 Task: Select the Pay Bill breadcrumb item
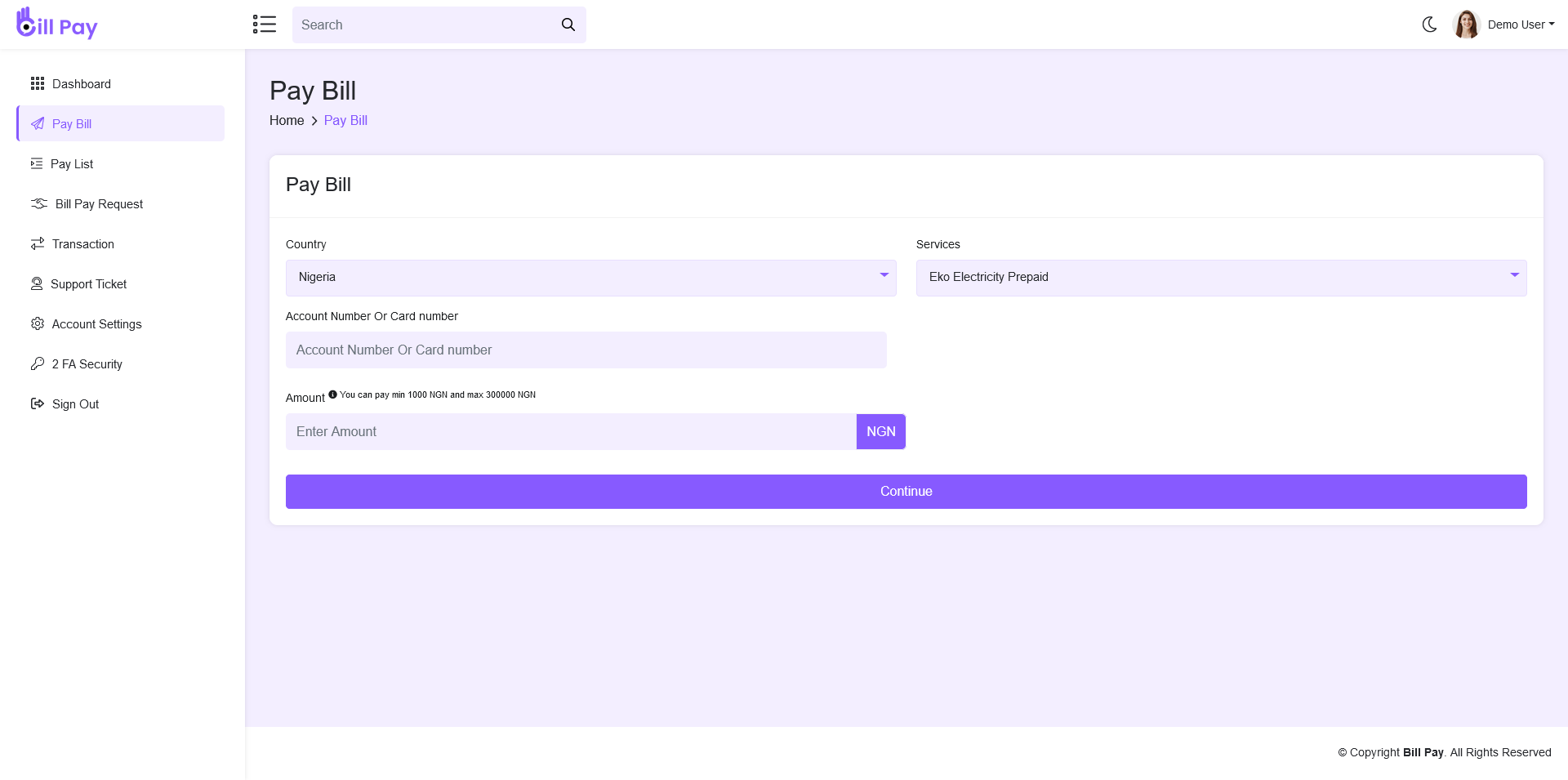click(345, 120)
